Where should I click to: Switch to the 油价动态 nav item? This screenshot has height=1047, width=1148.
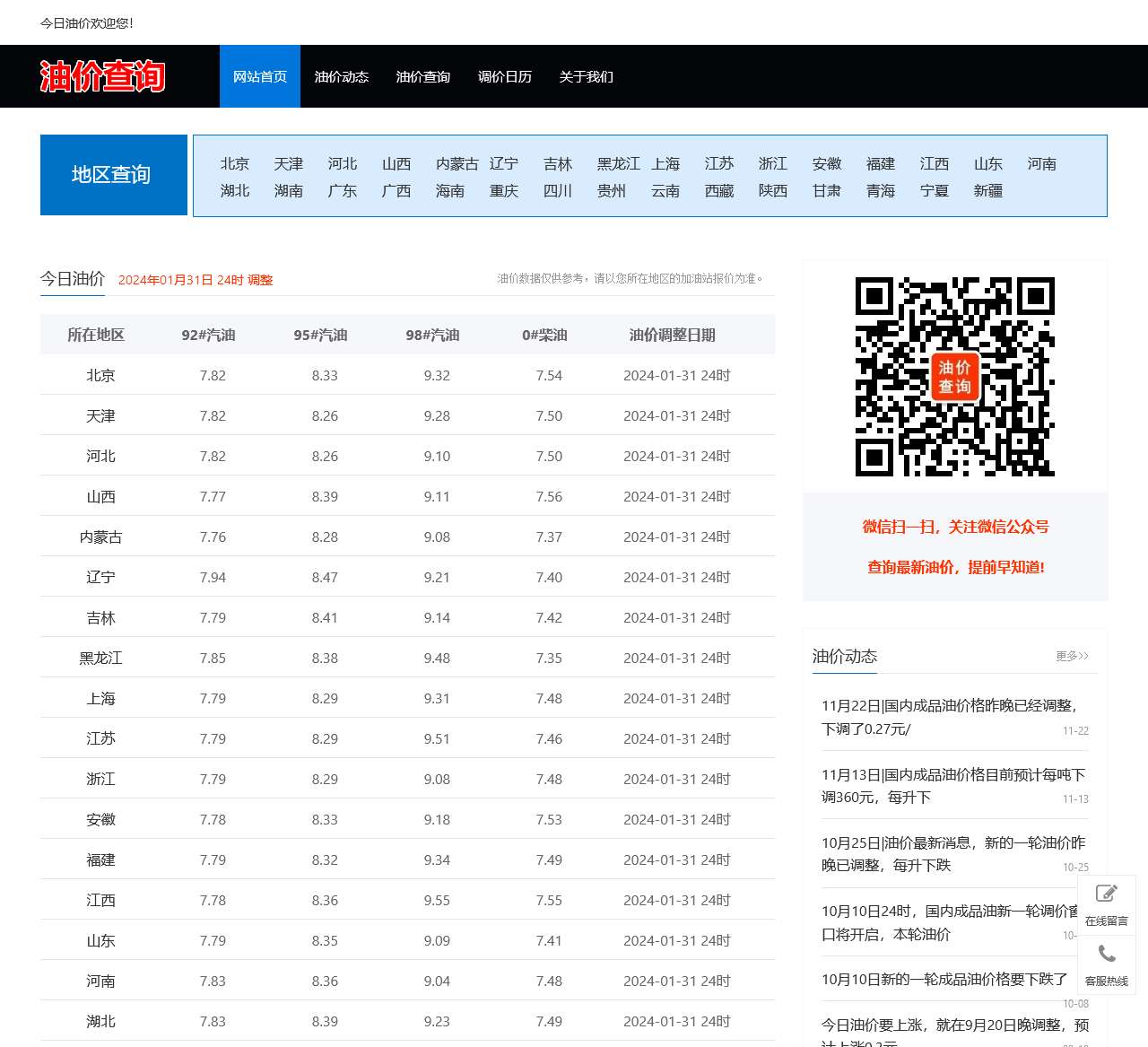pyautogui.click(x=342, y=77)
